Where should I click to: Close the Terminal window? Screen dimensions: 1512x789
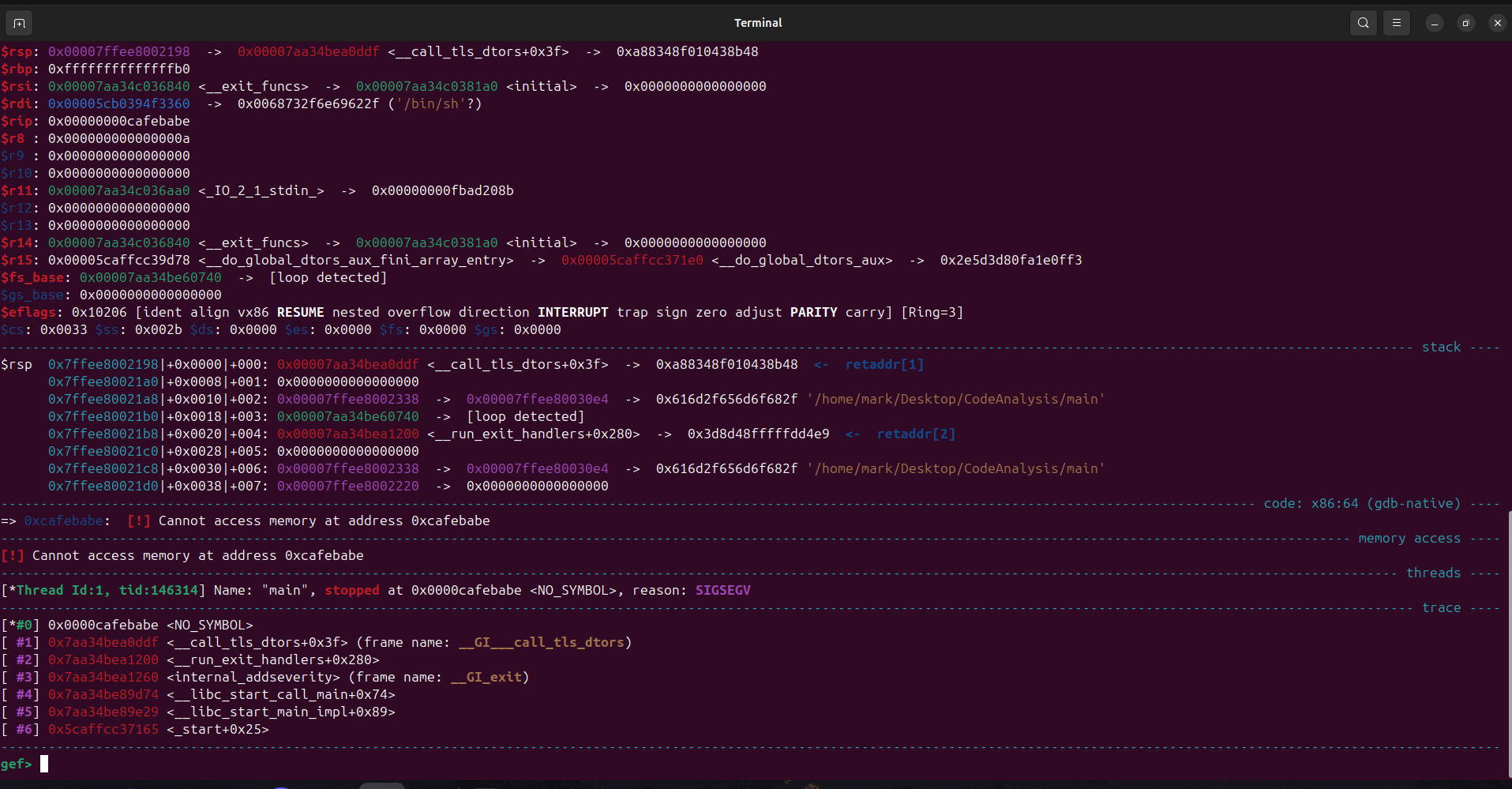[x=1497, y=23]
